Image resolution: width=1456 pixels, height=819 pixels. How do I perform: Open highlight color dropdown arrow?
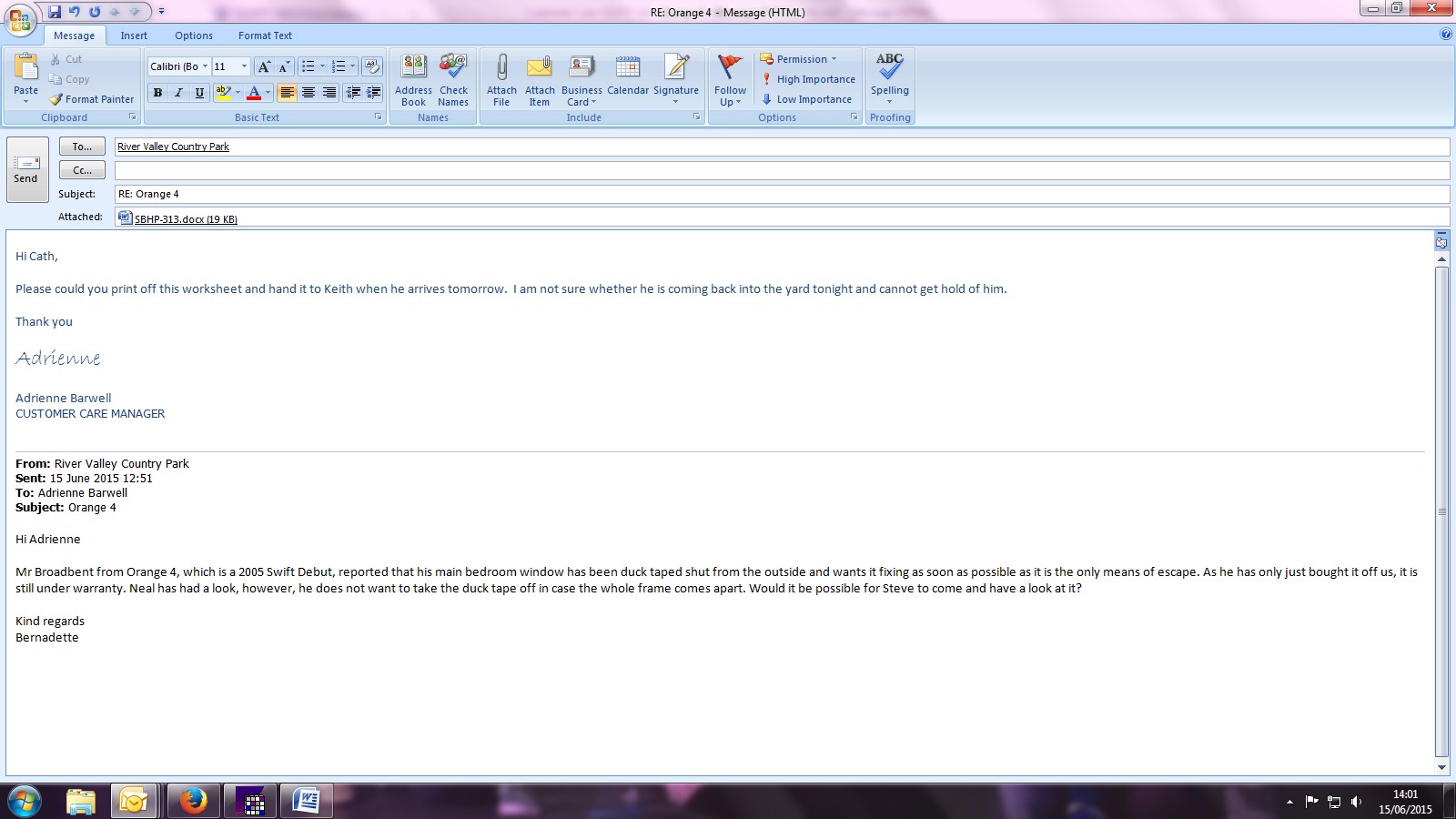click(x=238, y=93)
